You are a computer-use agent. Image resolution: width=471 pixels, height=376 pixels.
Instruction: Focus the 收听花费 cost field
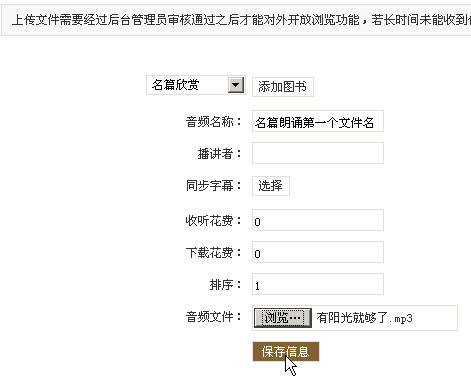318,220
